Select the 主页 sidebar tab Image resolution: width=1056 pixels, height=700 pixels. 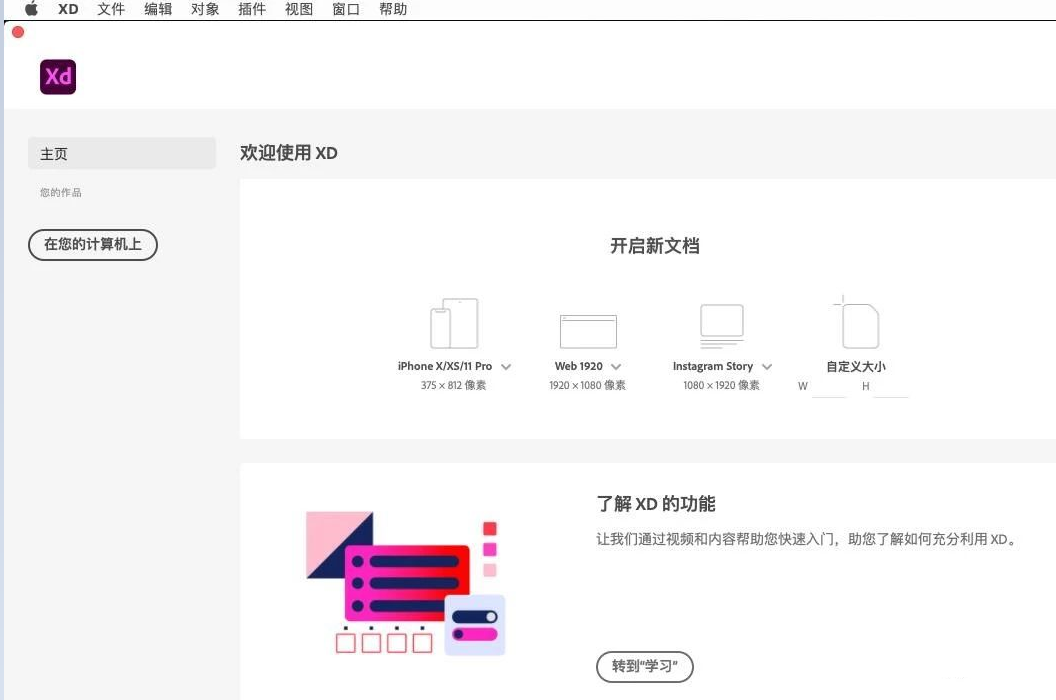point(122,154)
